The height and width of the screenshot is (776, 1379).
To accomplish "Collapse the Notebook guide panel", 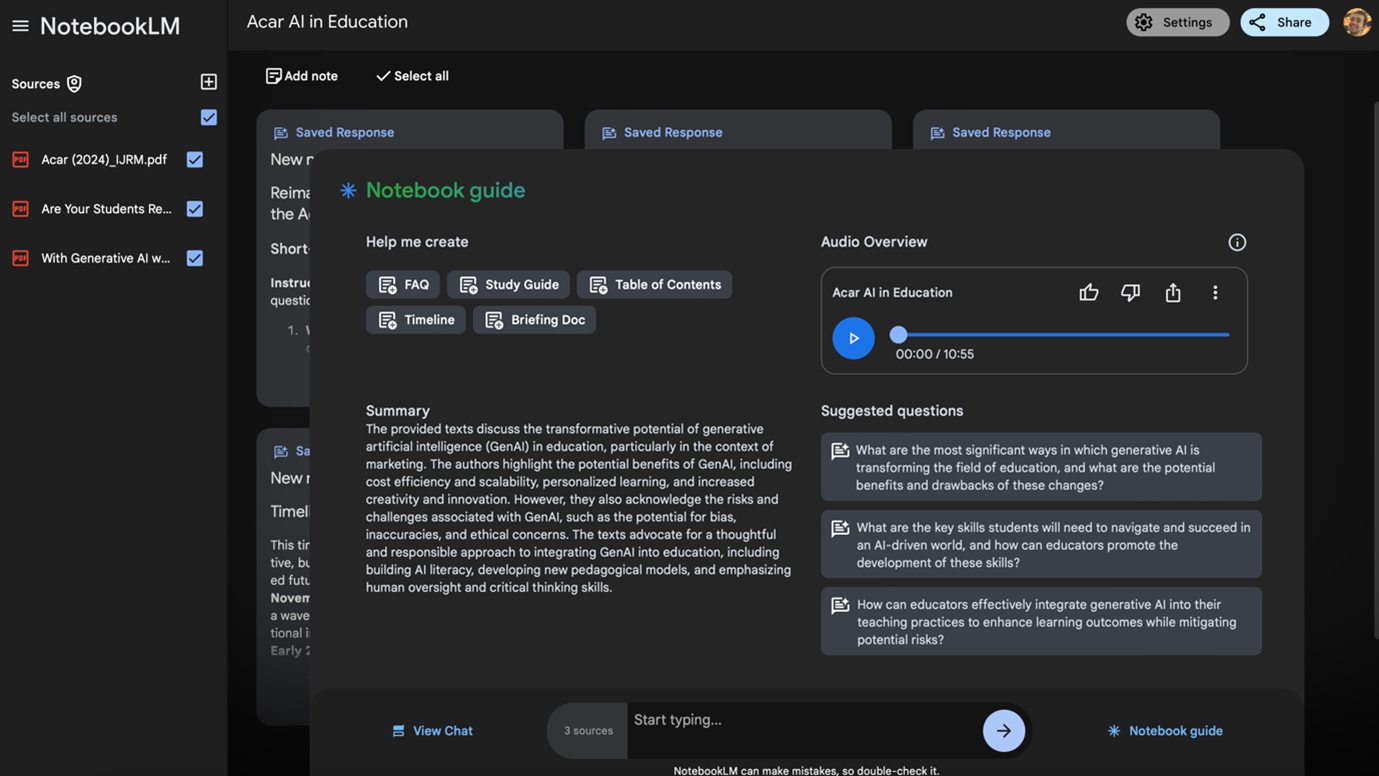I will [x=1165, y=731].
